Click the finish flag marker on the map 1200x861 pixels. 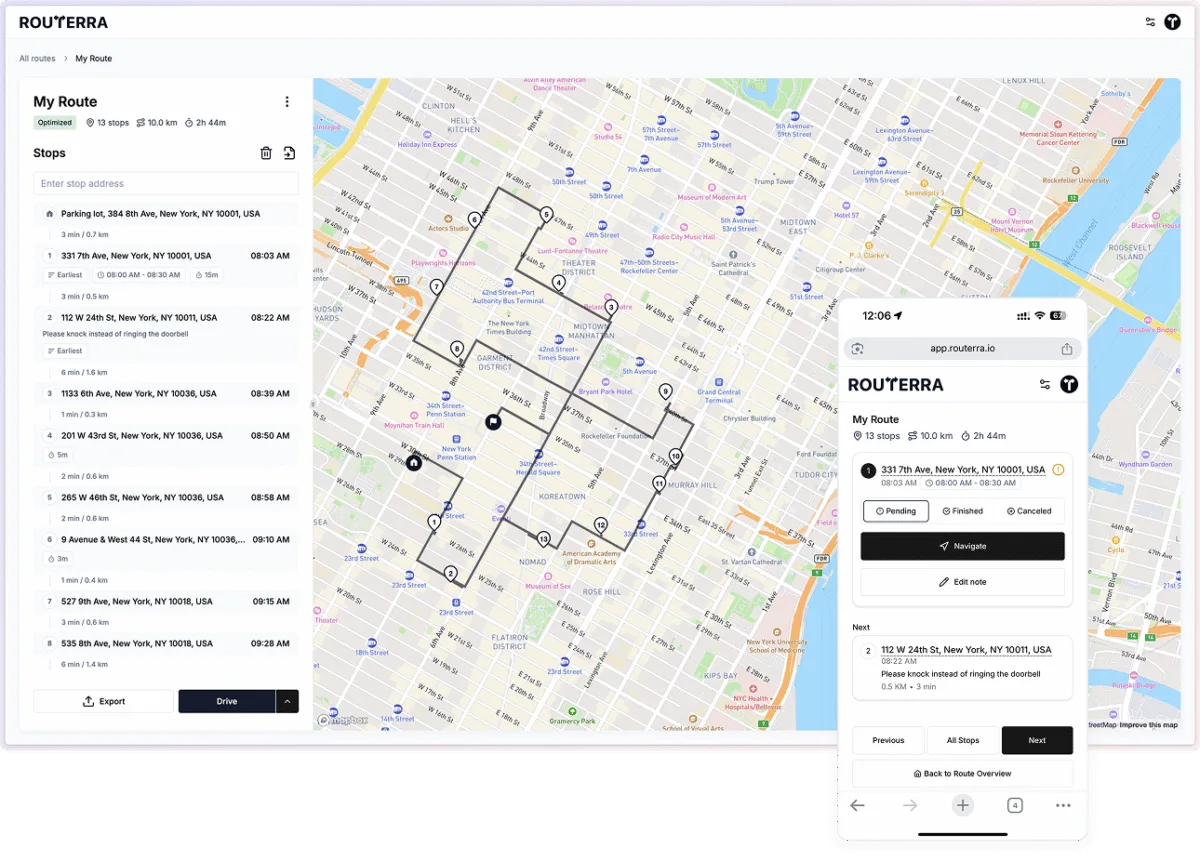(x=493, y=422)
